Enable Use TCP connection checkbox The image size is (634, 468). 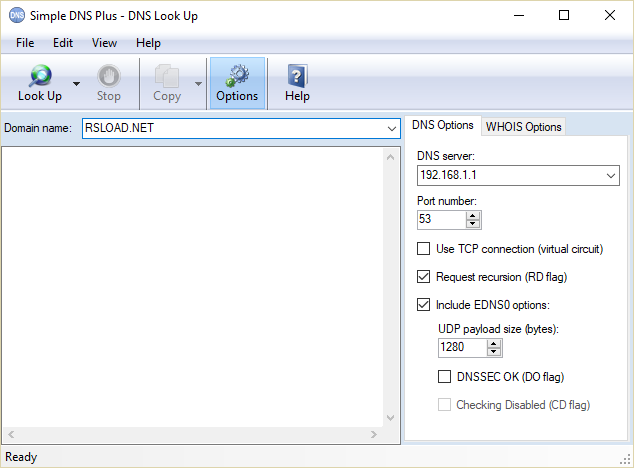[423, 248]
